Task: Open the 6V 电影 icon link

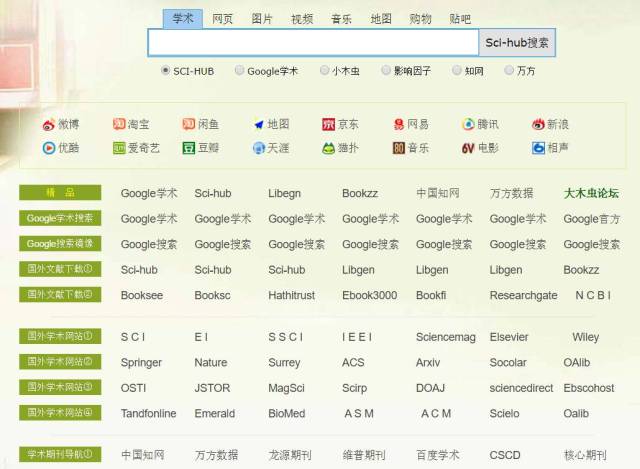Action: click(480, 148)
